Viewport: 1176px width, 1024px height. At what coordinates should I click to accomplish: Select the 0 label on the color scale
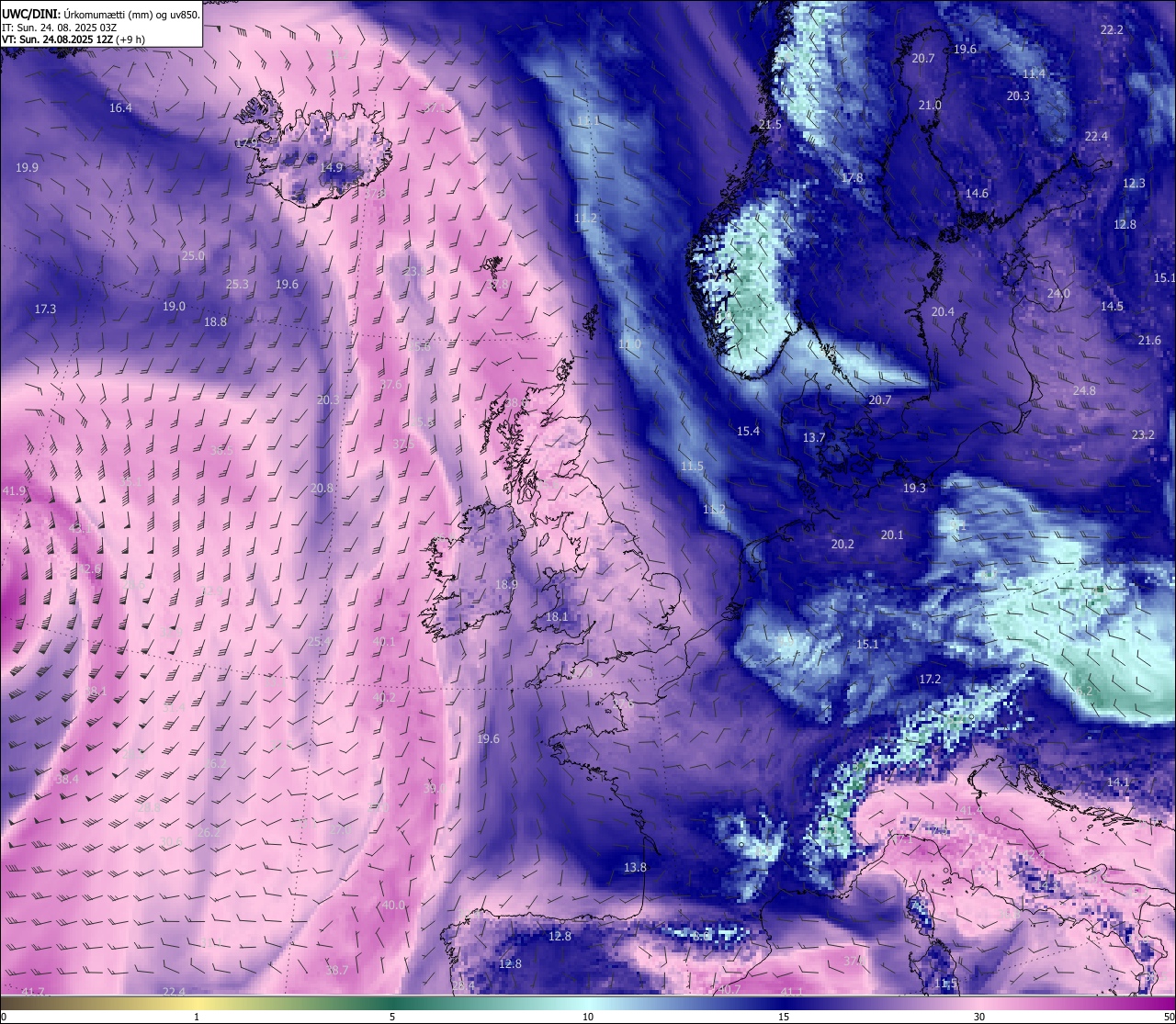coord(4,1017)
